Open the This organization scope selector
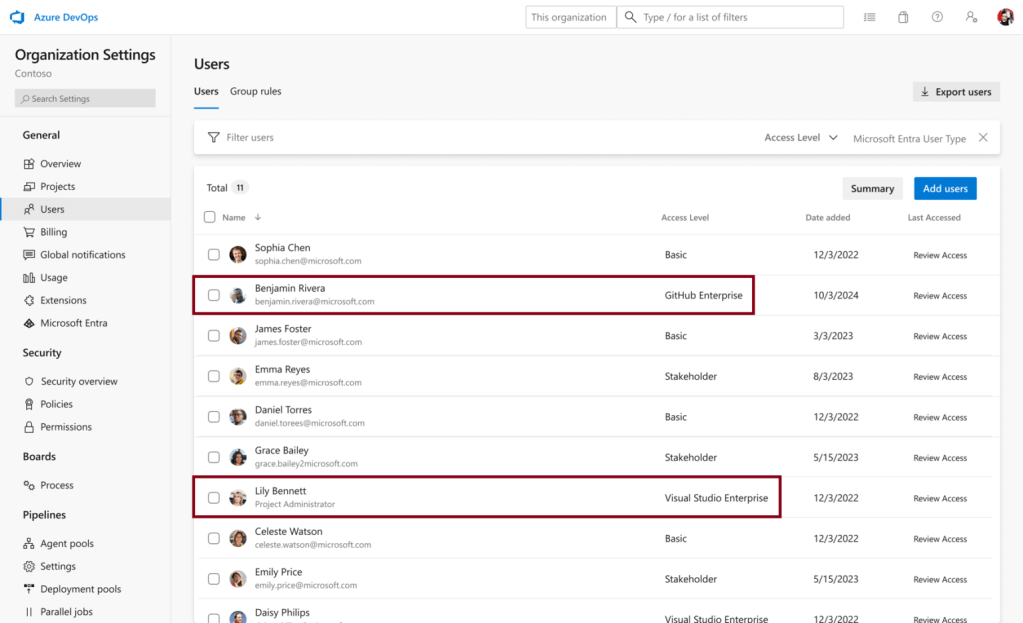Image resolution: width=1023 pixels, height=623 pixels. click(568, 17)
